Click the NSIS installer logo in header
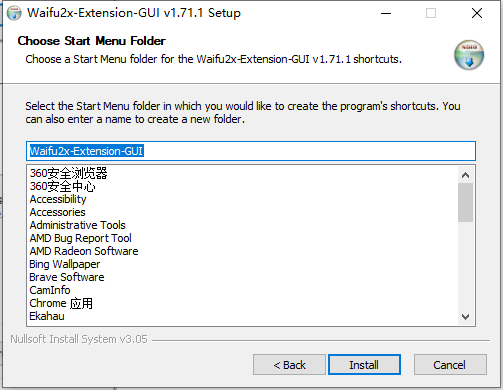Screen dimensions: 503x390 coord(469,55)
